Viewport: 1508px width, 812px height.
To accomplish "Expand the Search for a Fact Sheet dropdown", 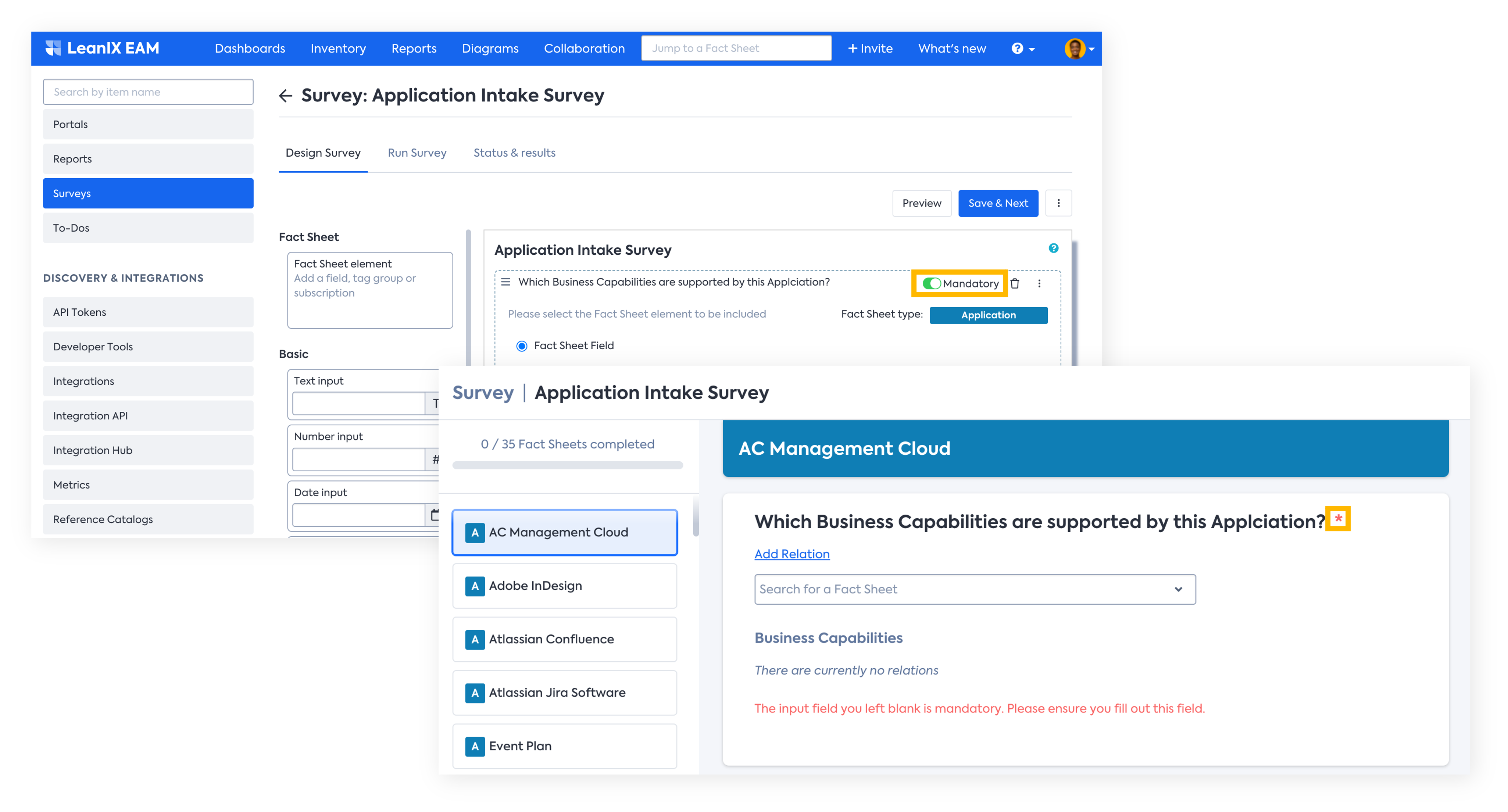I will click(1178, 589).
